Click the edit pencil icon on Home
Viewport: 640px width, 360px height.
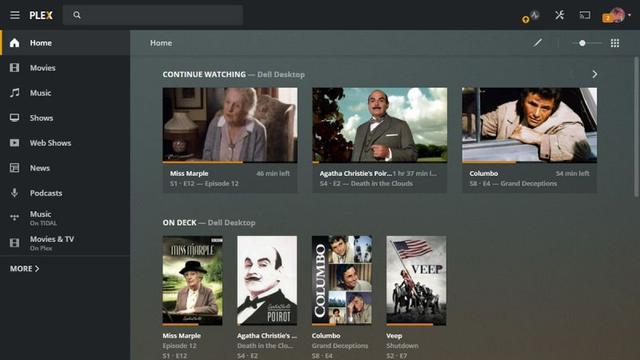coord(538,42)
